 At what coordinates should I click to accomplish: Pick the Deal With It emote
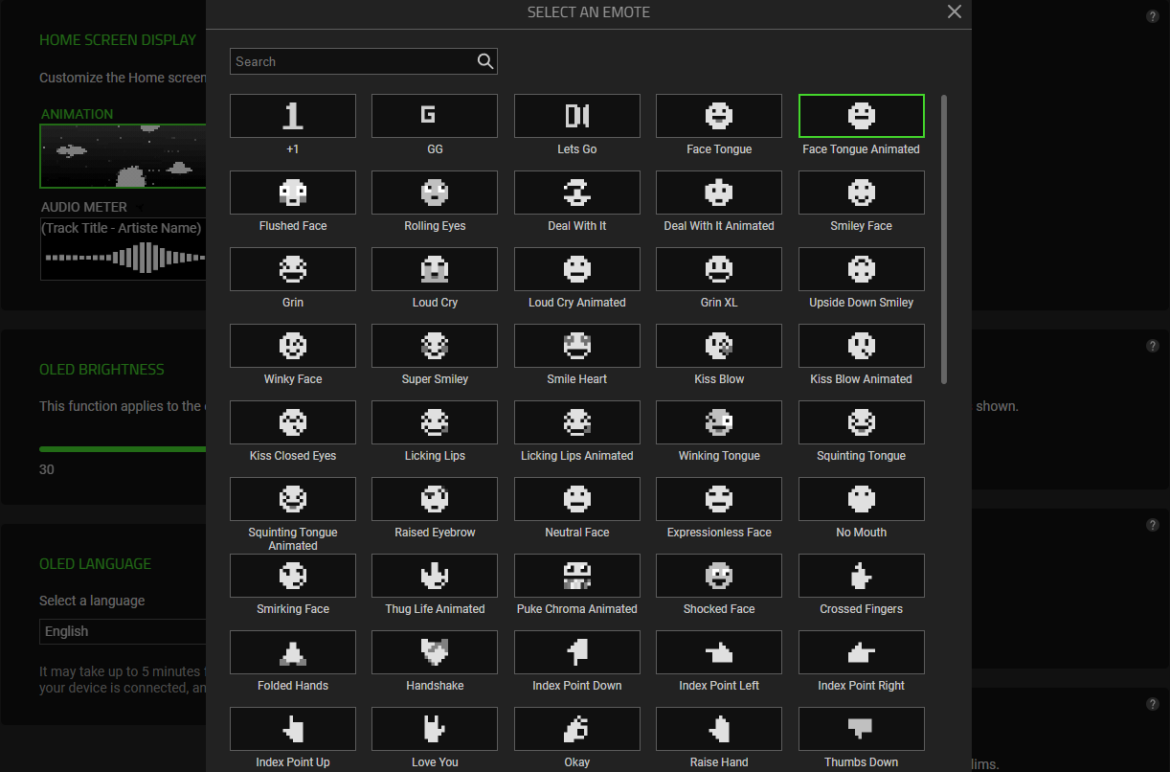click(577, 193)
